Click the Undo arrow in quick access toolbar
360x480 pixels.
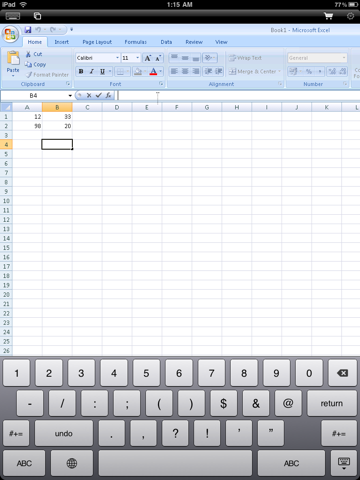click(x=38, y=30)
